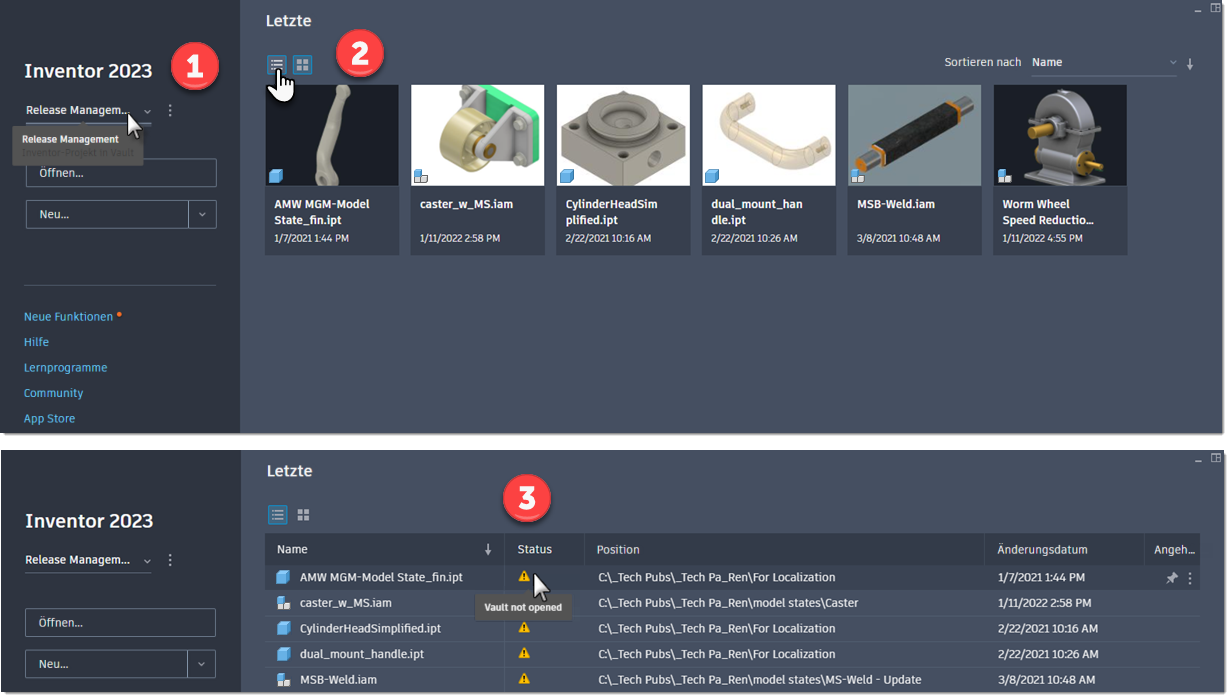1227x695 pixels.
Task: Pin the AMW MGM-Model State_fin.ipt row
Action: (1172, 578)
